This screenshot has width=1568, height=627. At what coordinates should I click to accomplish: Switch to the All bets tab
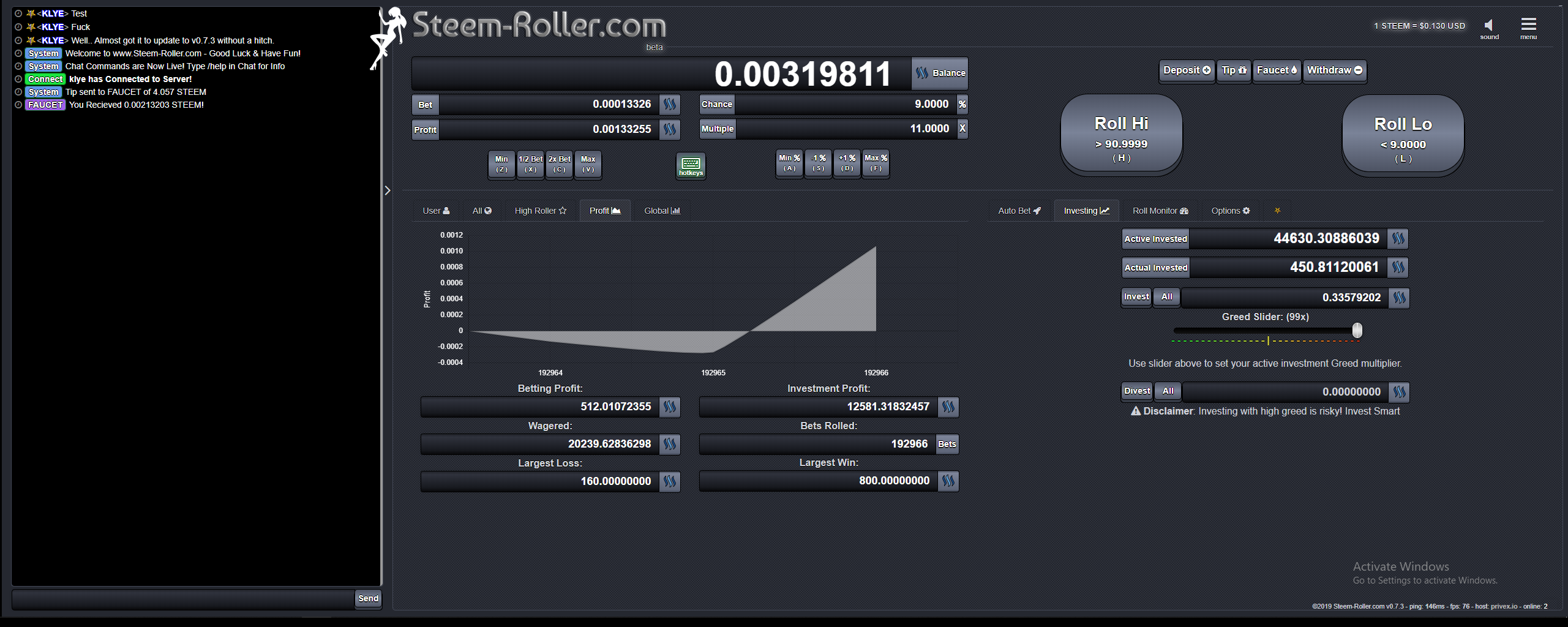click(482, 211)
